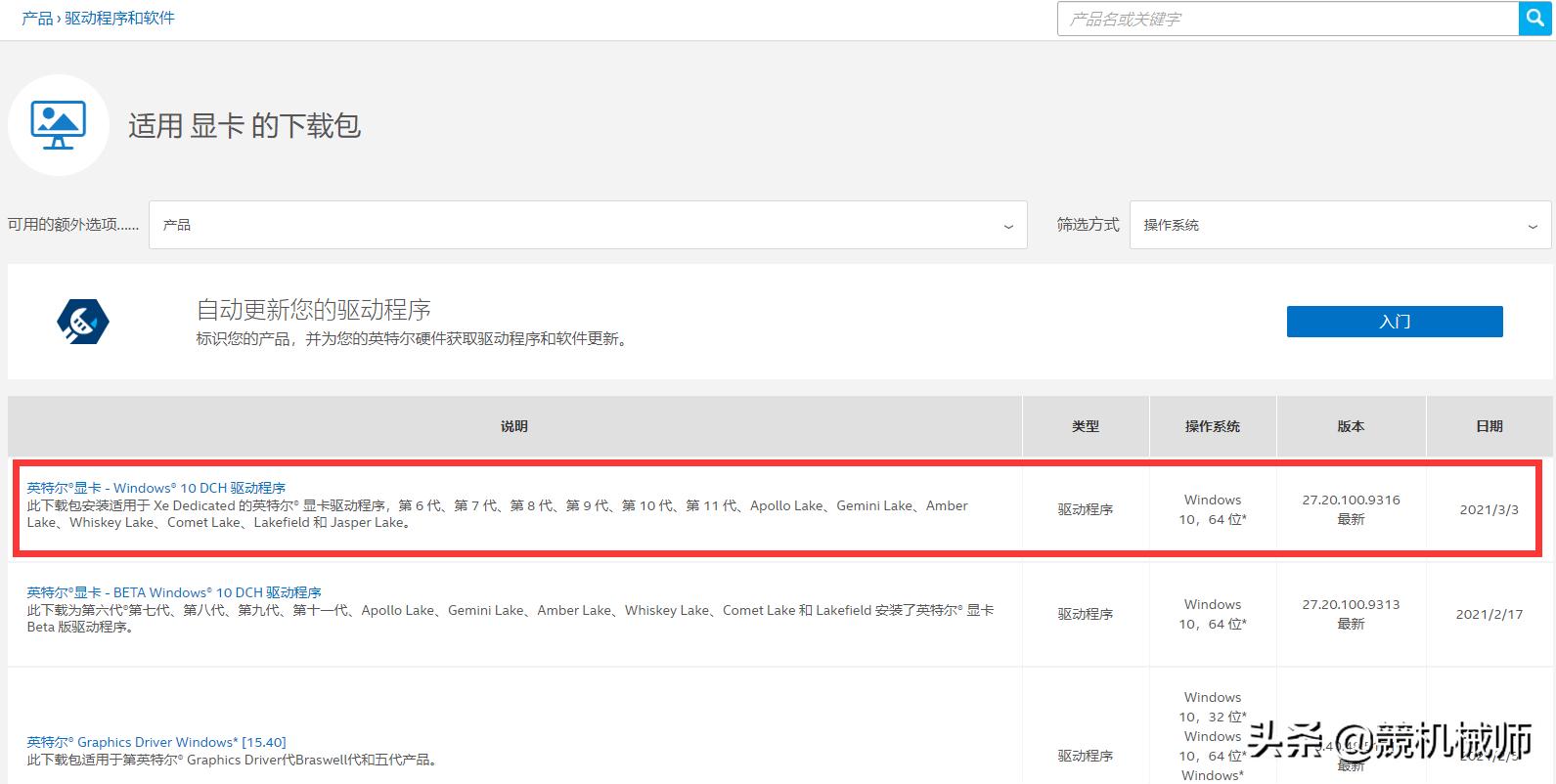Click the 筛选方式 label

(1088, 225)
